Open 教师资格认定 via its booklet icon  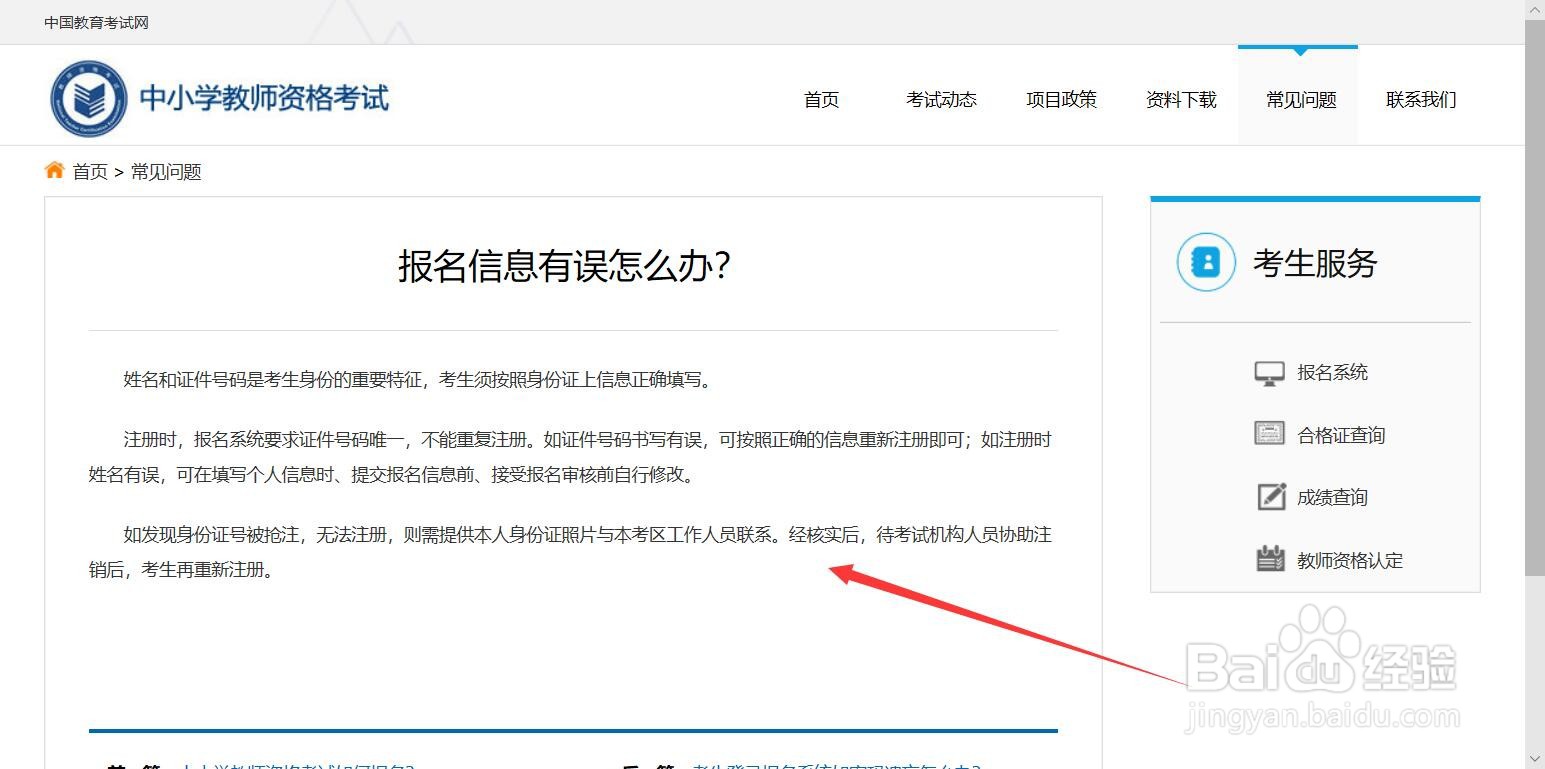1269,560
